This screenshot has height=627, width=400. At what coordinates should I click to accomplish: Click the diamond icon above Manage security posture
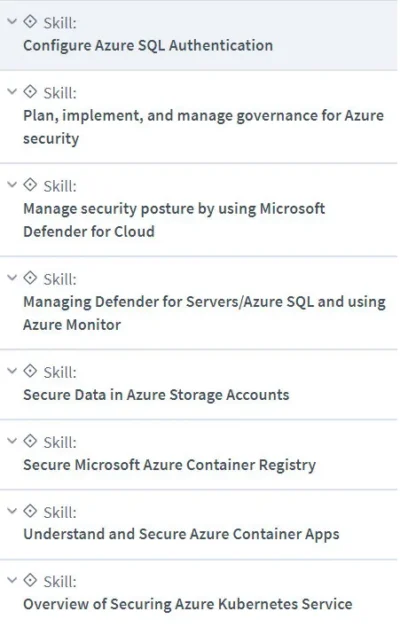30,185
